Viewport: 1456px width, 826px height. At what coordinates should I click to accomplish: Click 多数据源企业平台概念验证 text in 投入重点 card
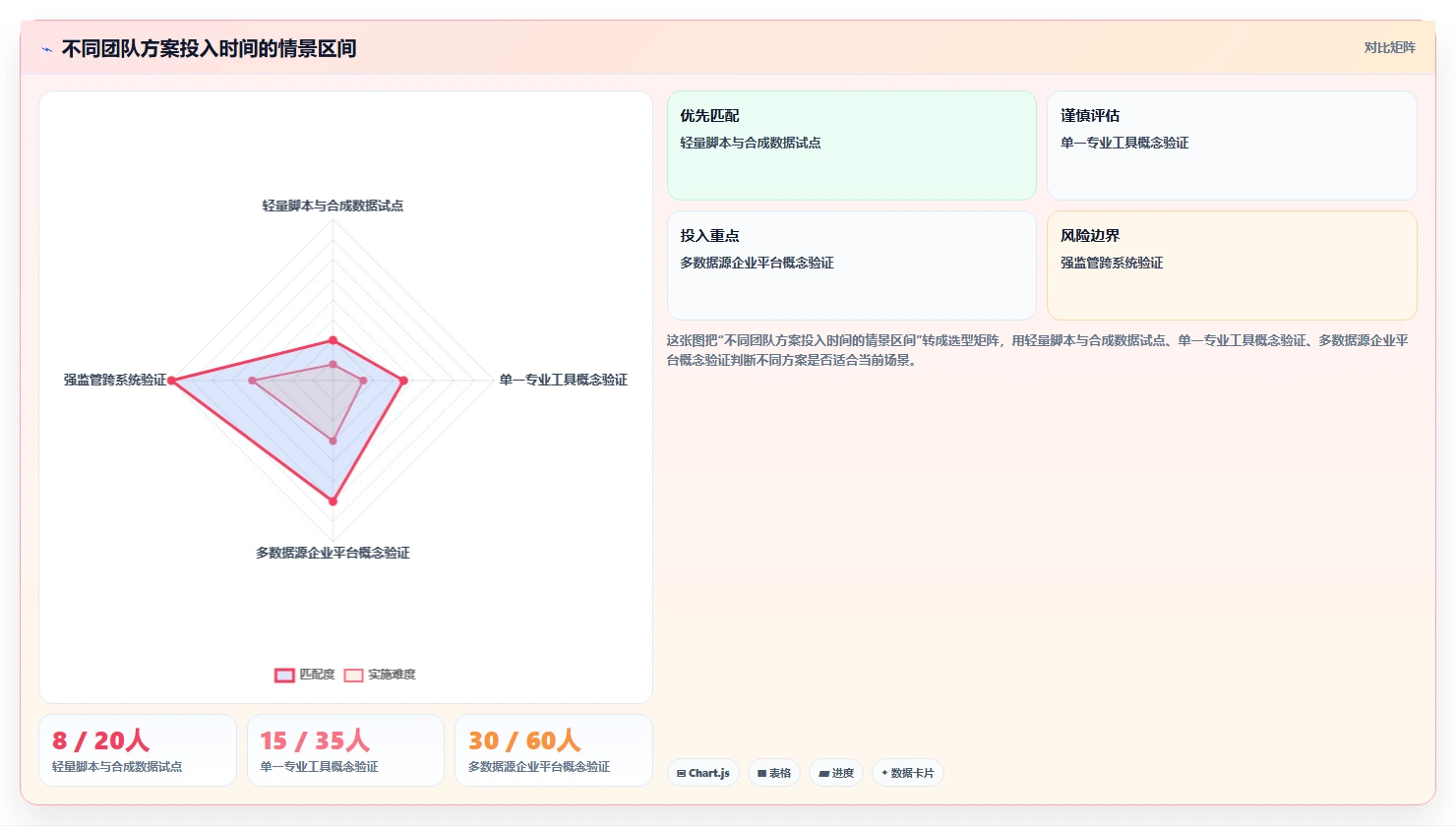[x=757, y=263]
